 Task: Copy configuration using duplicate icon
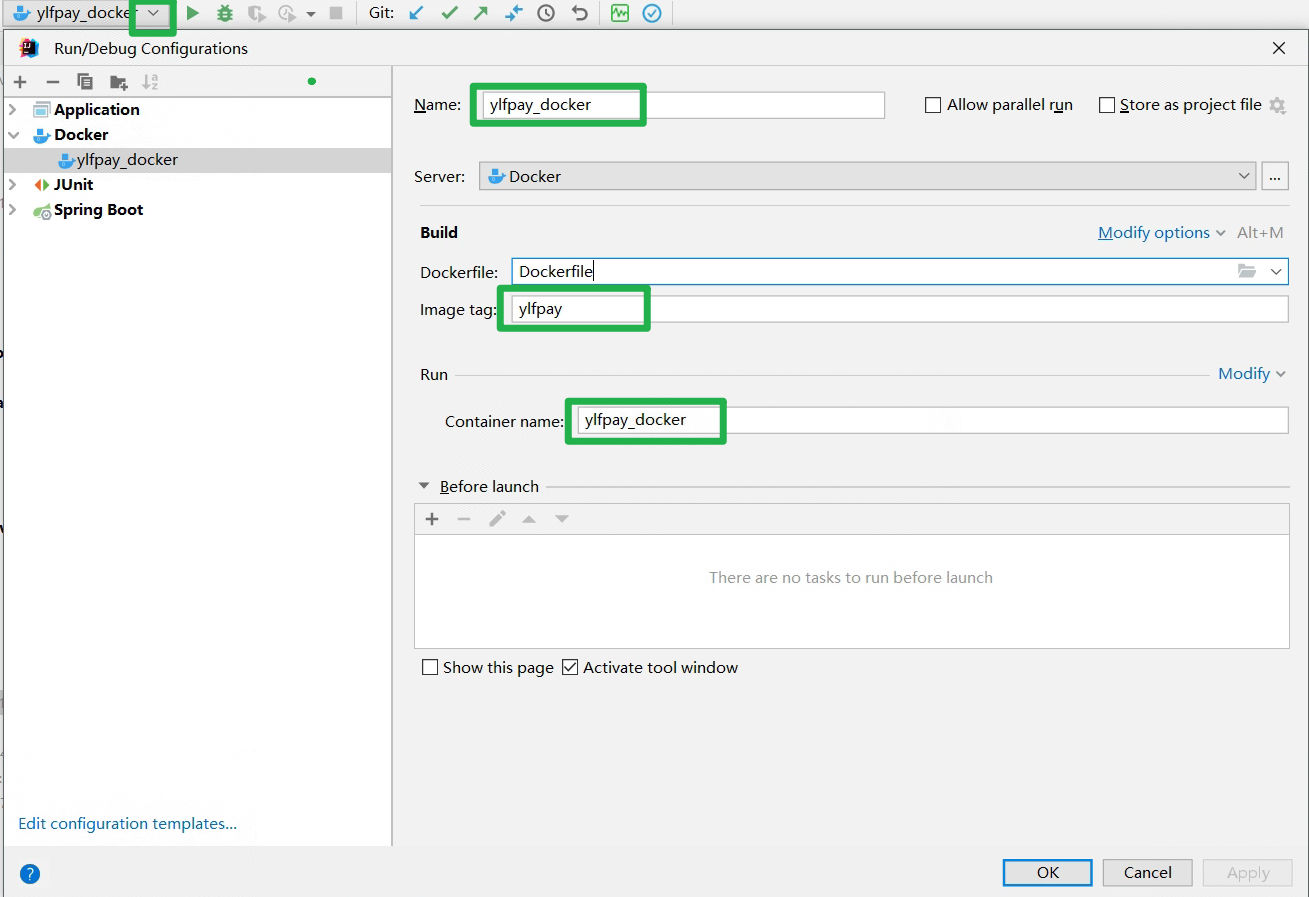[85, 82]
